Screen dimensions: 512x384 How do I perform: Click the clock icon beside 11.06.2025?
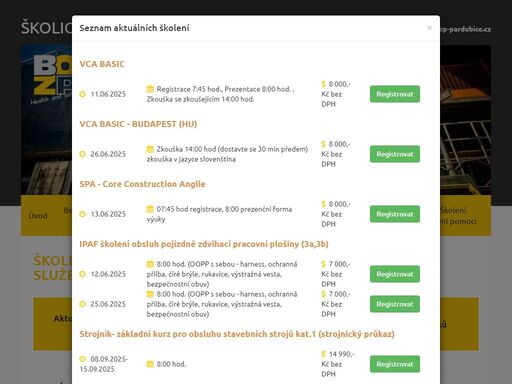83,94
